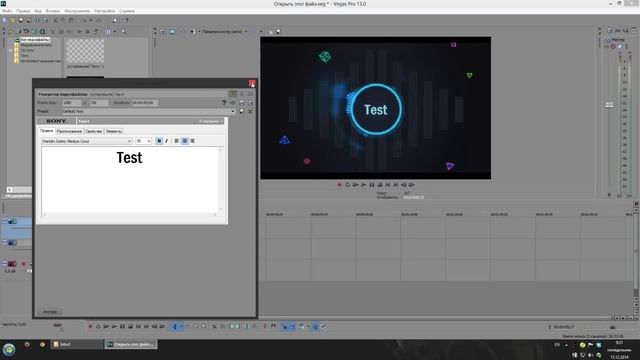Set text alignment to left

176,141
